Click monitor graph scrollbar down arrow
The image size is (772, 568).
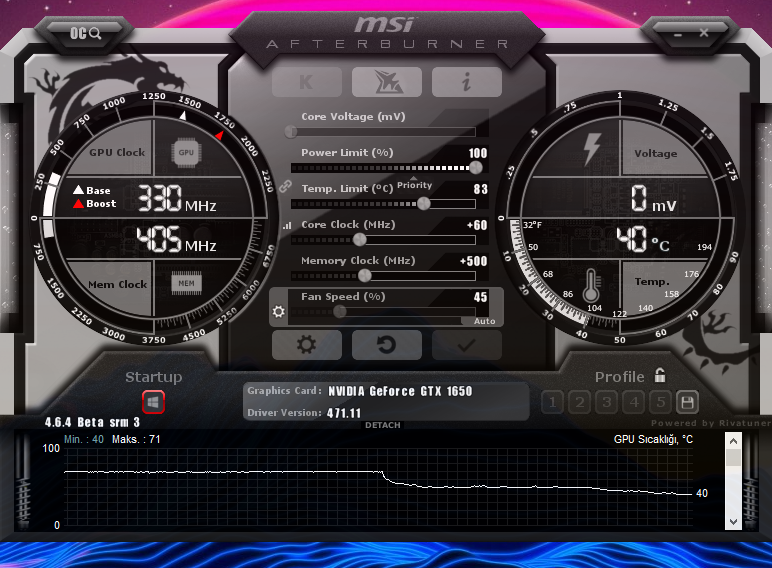733,522
